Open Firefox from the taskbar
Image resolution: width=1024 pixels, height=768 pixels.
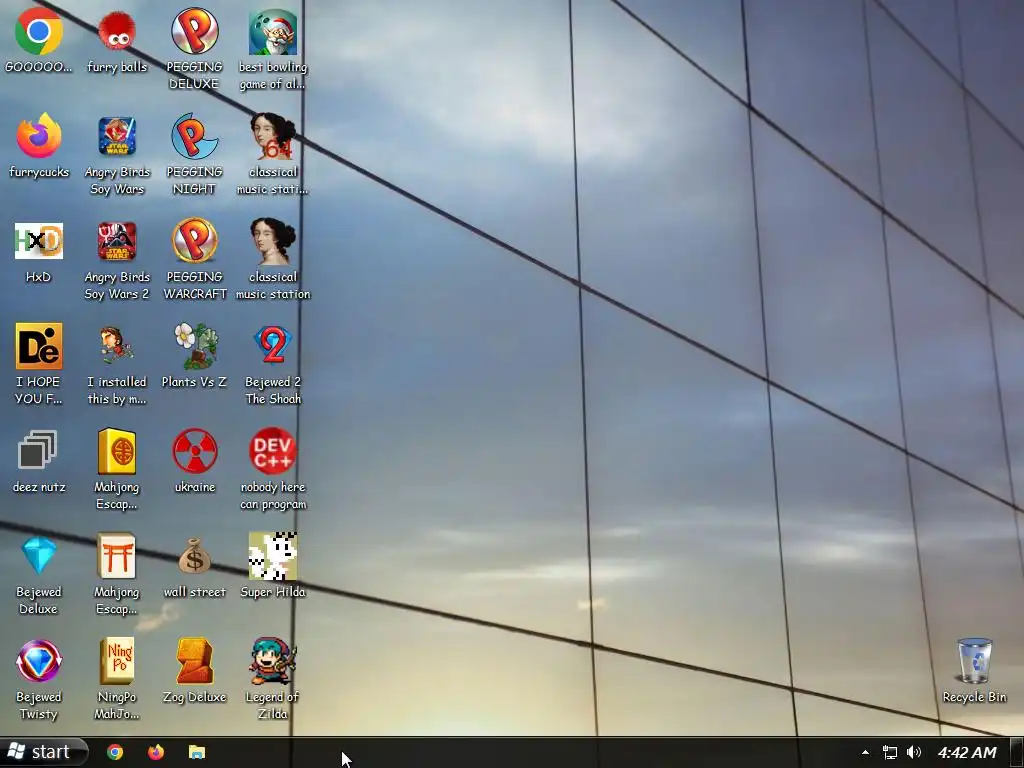155,752
